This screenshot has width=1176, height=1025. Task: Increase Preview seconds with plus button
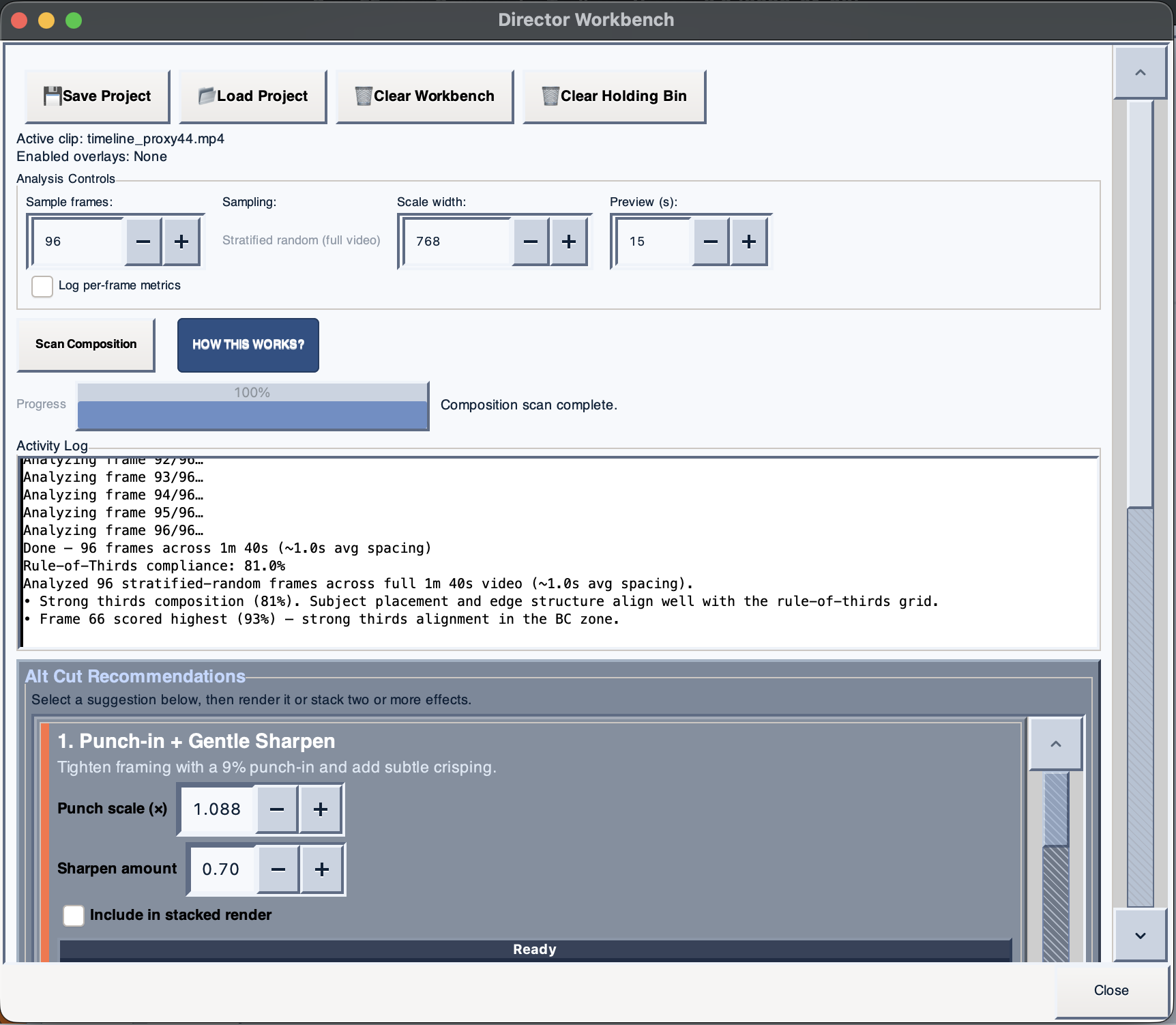pos(749,242)
